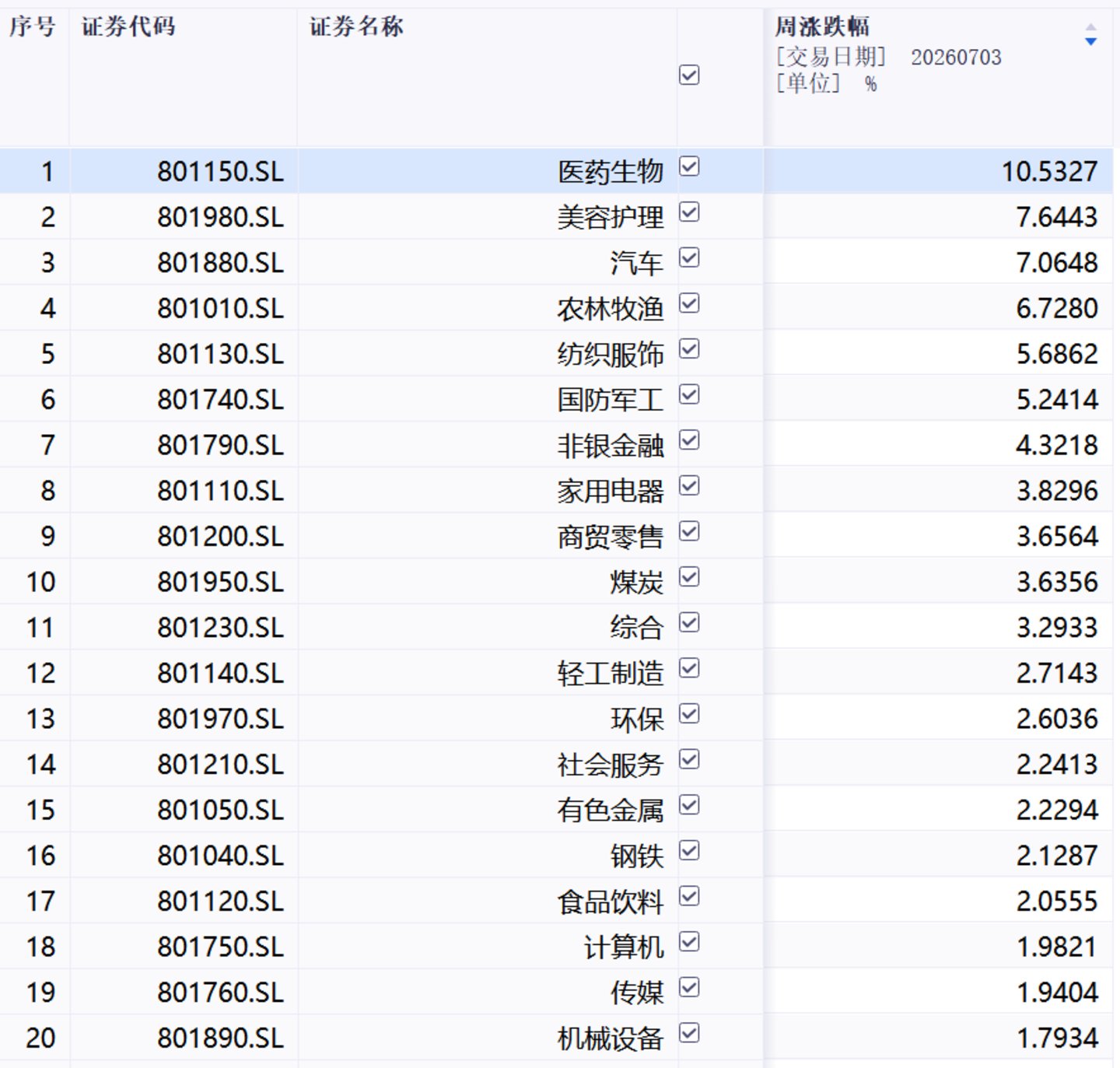Toggle checkbox for 国防军工 row
Viewport: 1120px width, 1068px height.
tap(689, 394)
